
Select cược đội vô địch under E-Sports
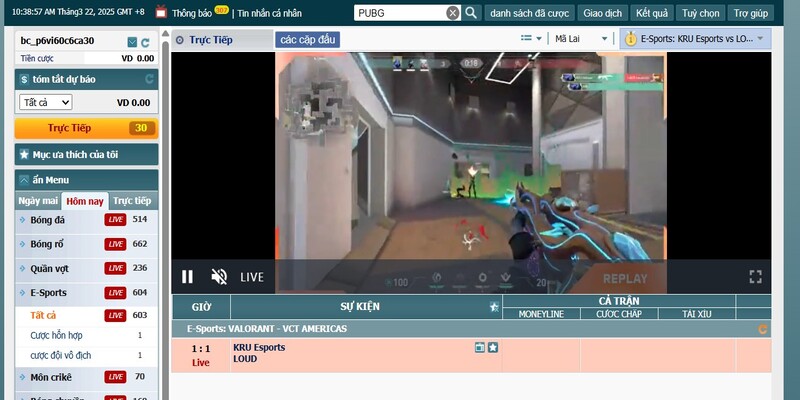click(x=61, y=355)
